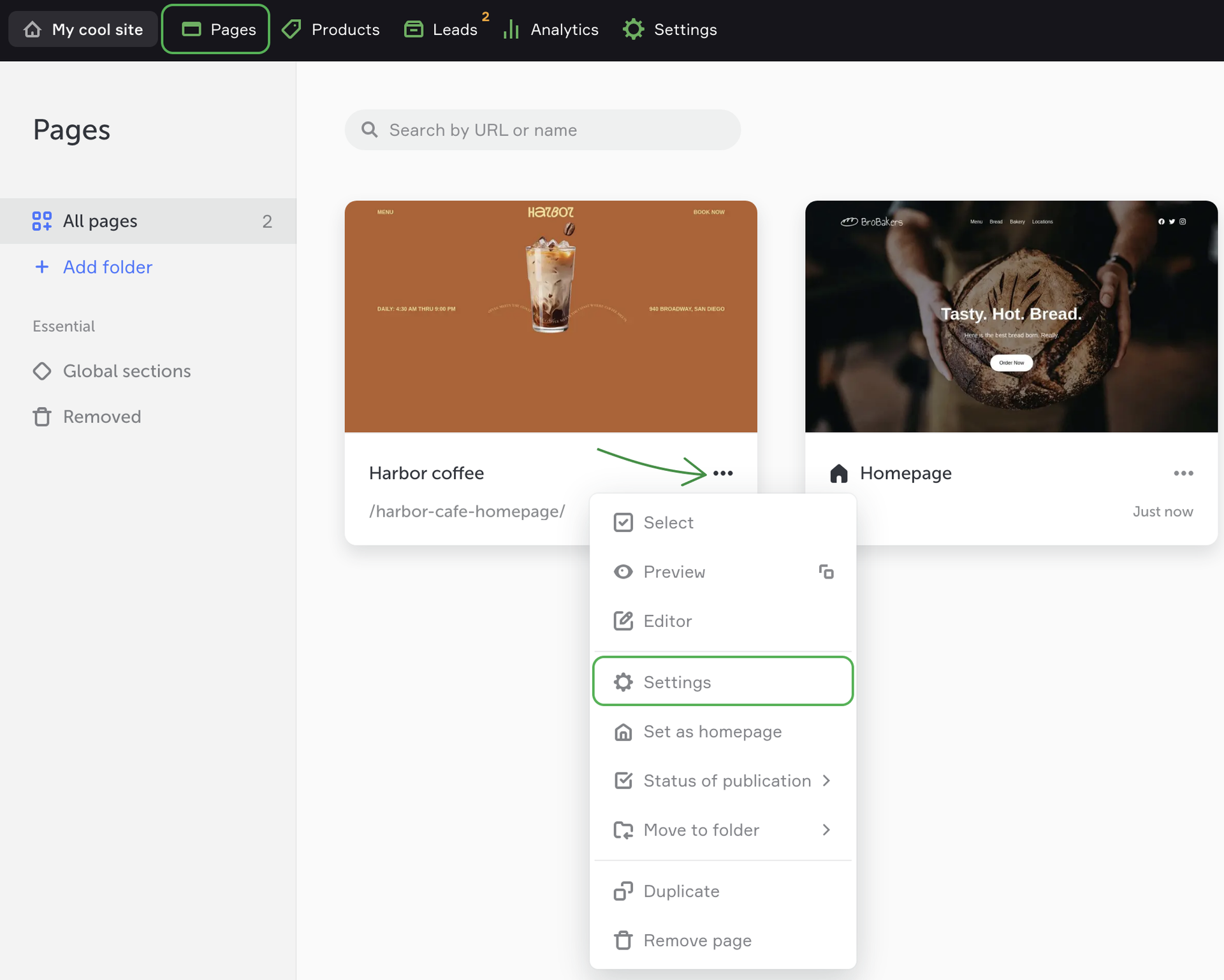Click the Leads inbox icon

[414, 29]
